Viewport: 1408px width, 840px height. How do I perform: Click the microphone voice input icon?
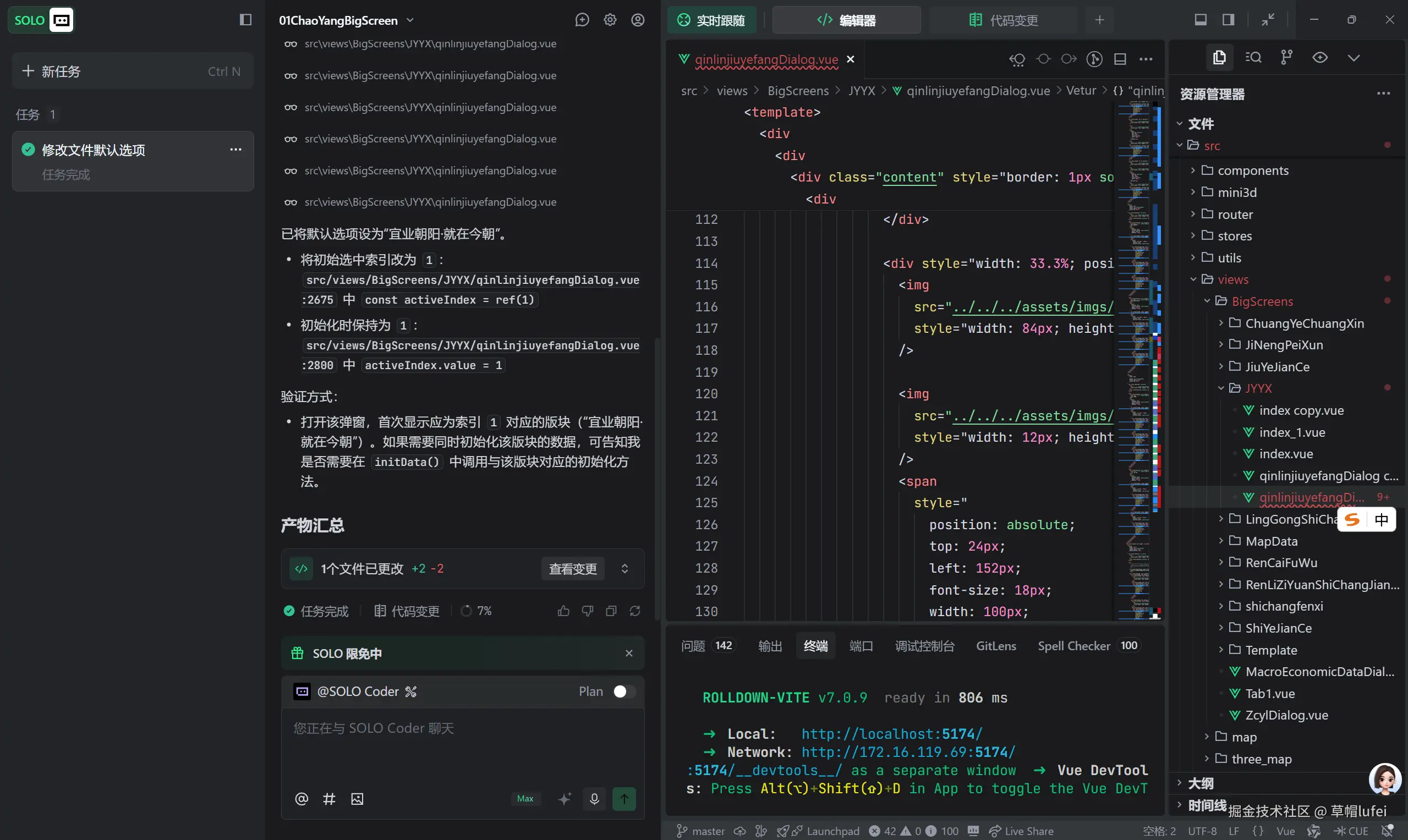point(594,799)
